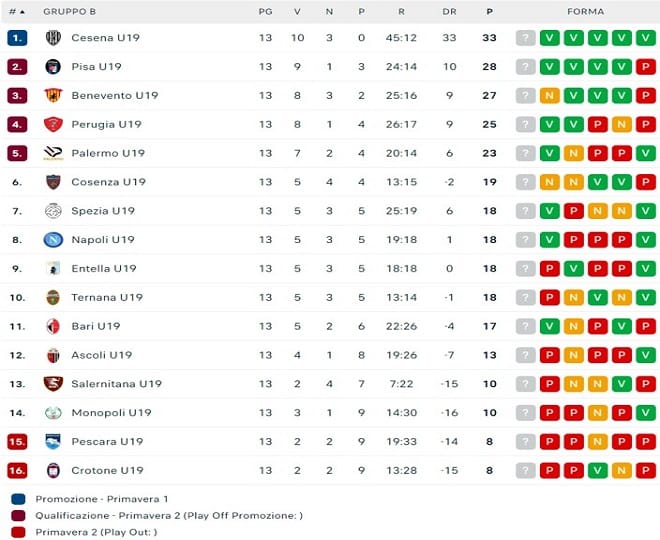660x540 pixels.
Task: Sort table by rank number column
Action: (17, 11)
